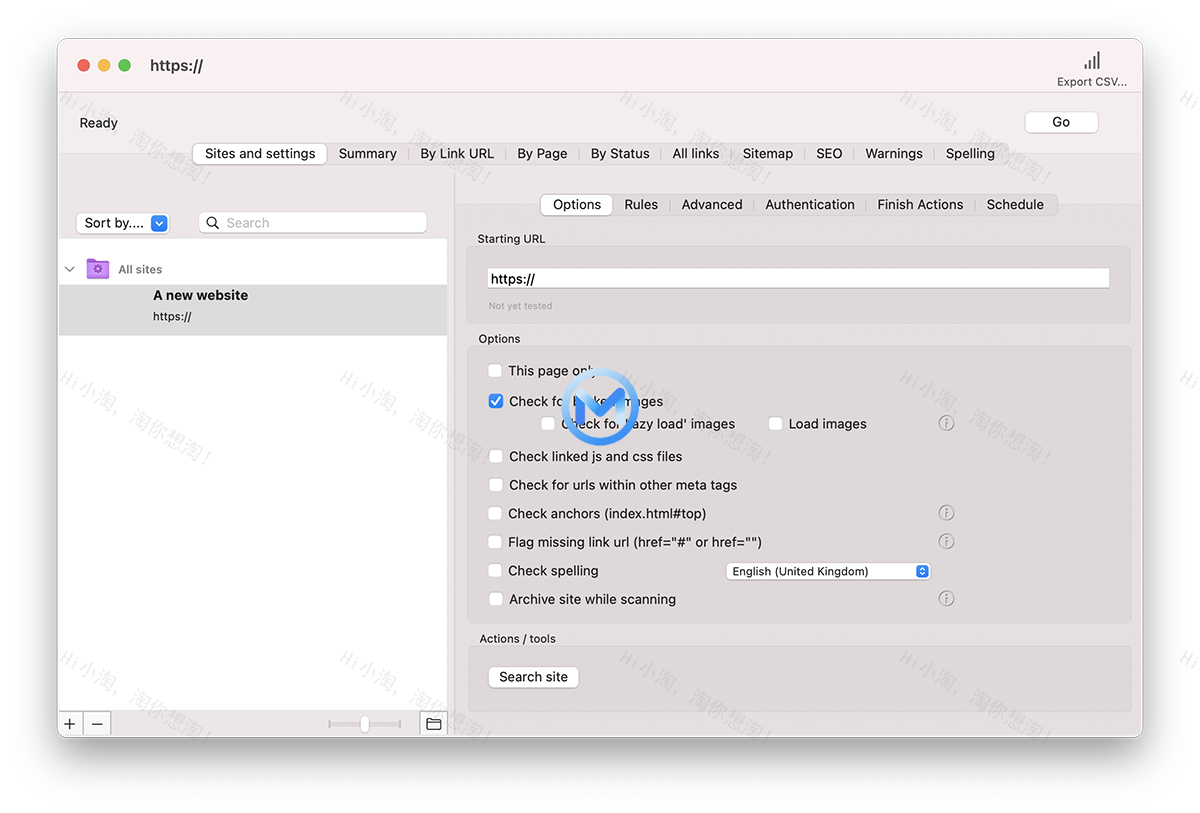Image resolution: width=1200 pixels, height=813 pixels.
Task: Open the Rules tab
Action: point(641,204)
